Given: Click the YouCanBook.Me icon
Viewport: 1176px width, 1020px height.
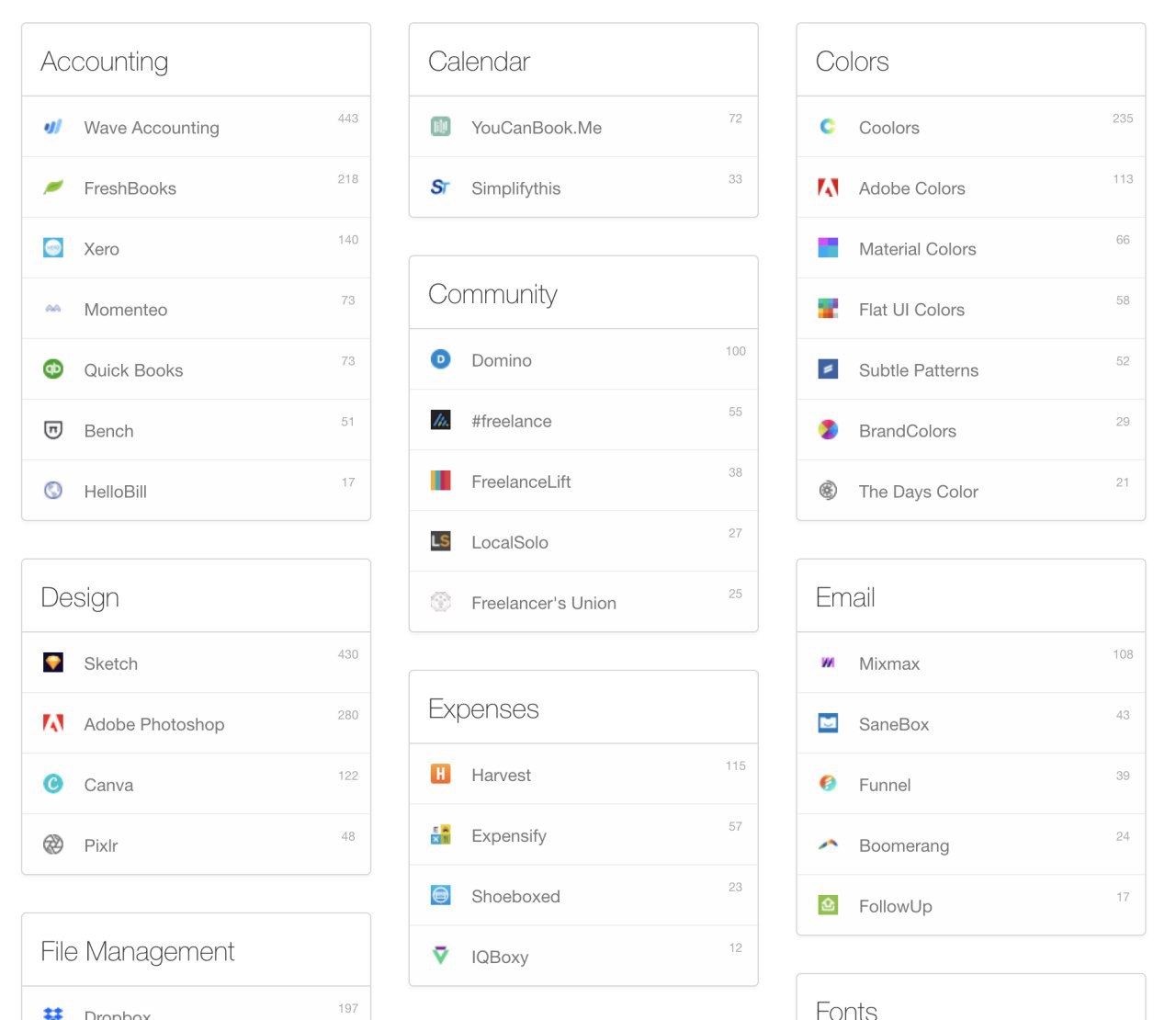Looking at the screenshot, I should (441, 127).
